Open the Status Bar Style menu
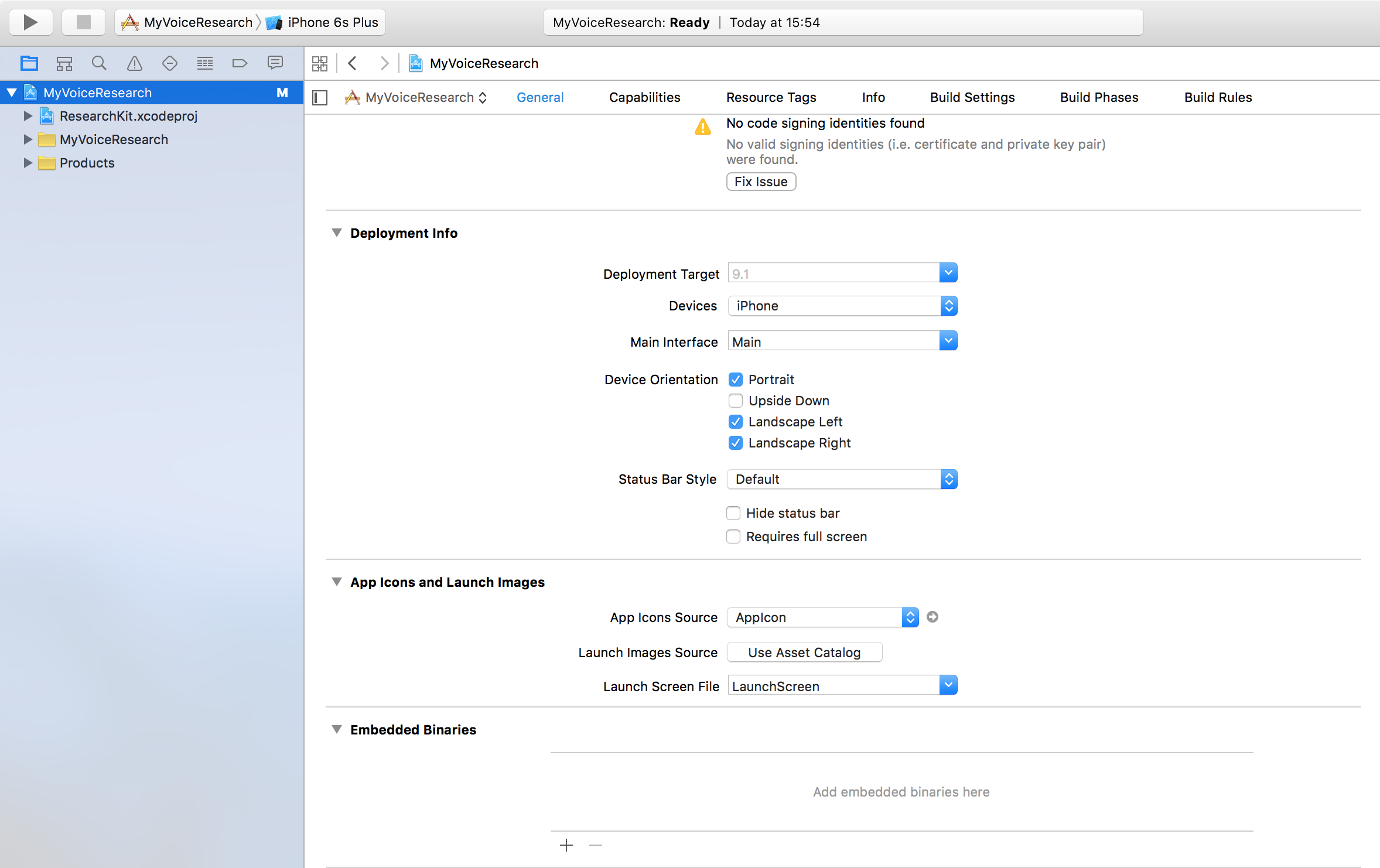 pos(842,479)
